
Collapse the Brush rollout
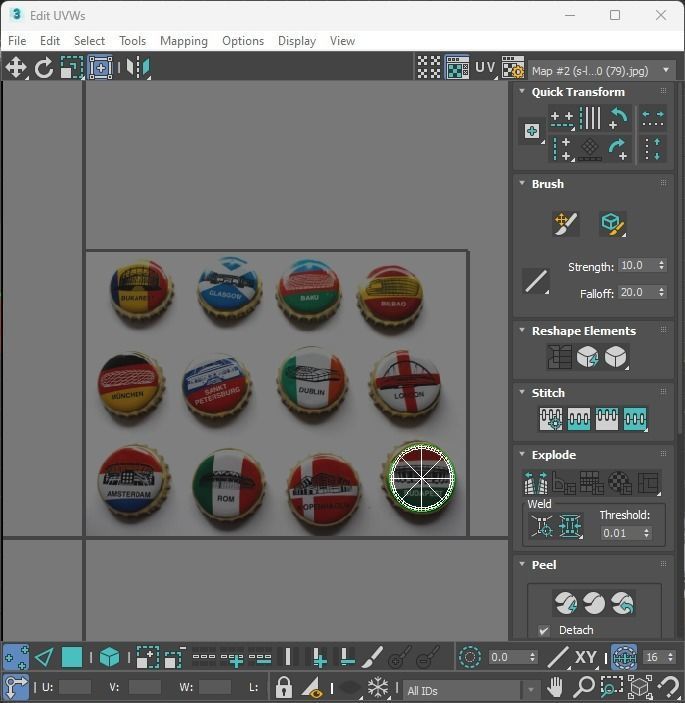tap(522, 183)
